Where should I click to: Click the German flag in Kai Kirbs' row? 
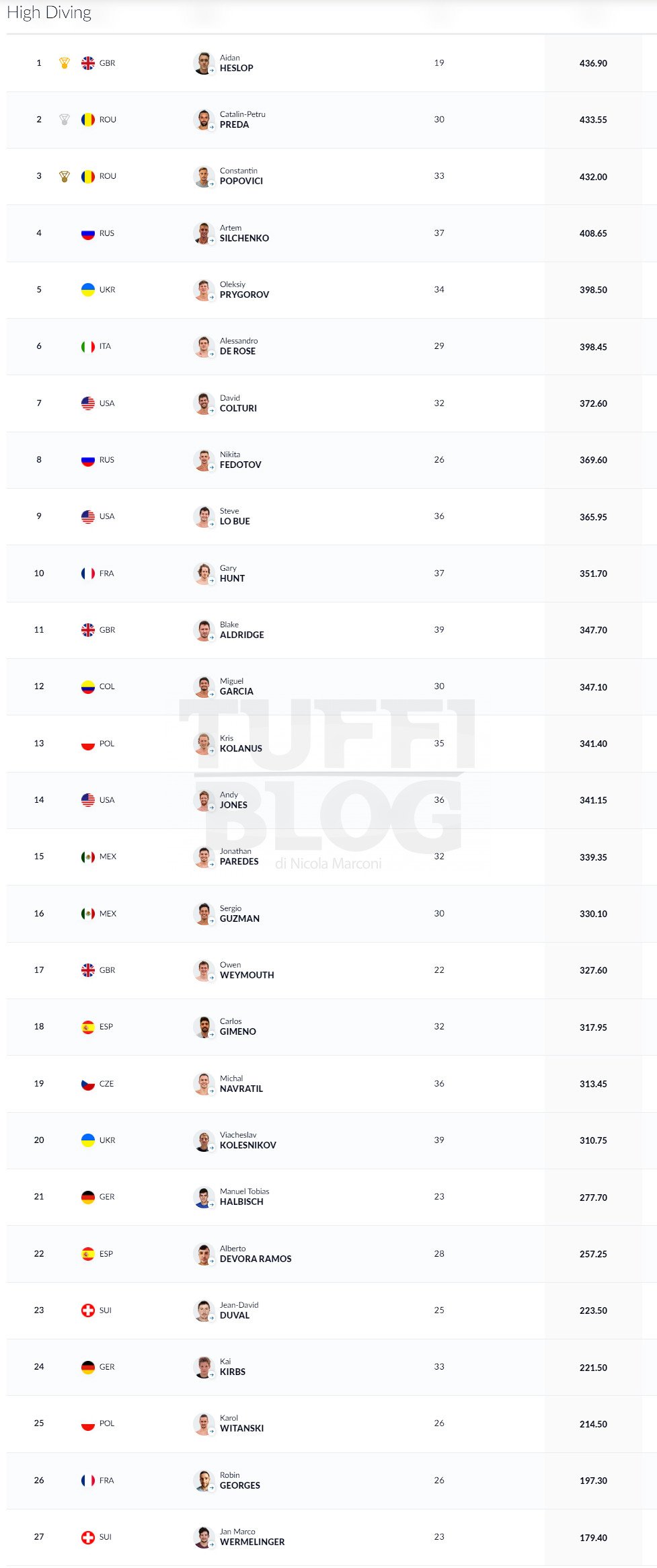pyautogui.click(x=88, y=1367)
